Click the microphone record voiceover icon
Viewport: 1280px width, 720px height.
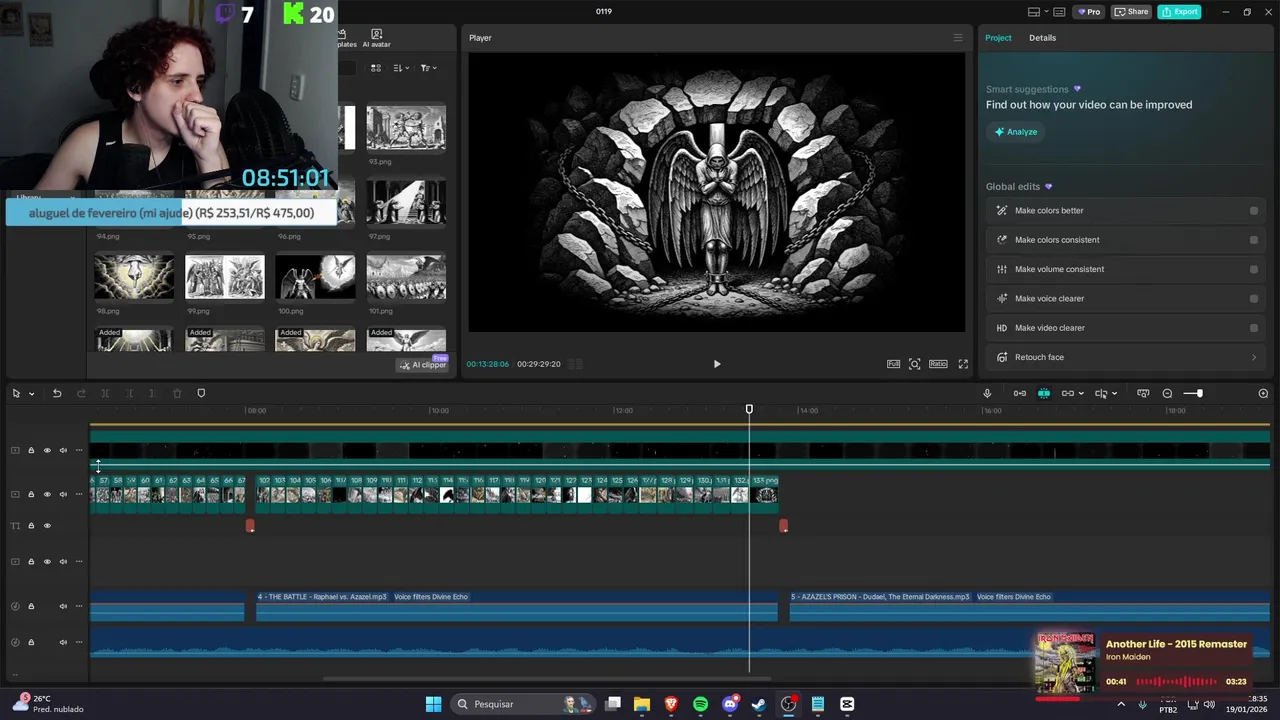(x=987, y=393)
